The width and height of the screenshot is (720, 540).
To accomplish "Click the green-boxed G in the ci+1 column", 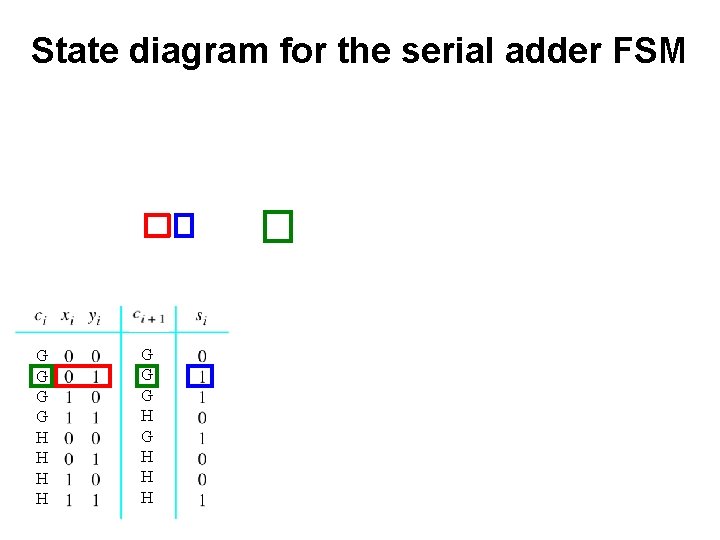I will tap(147, 376).
